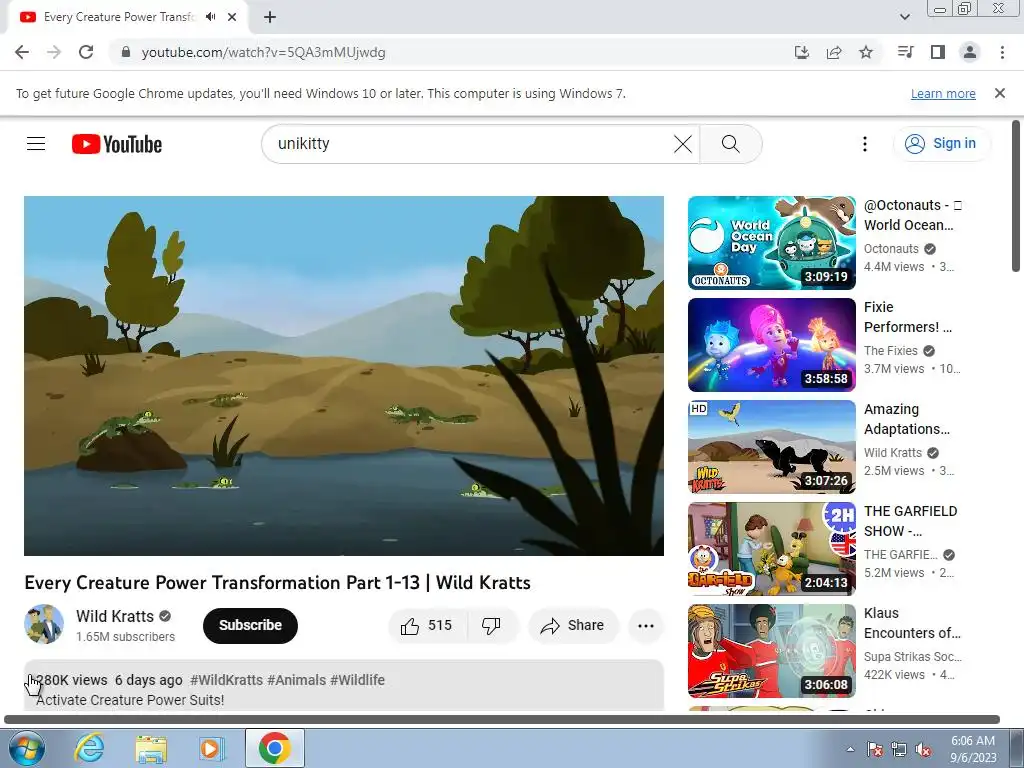Follow the Learn more link

[943, 93]
